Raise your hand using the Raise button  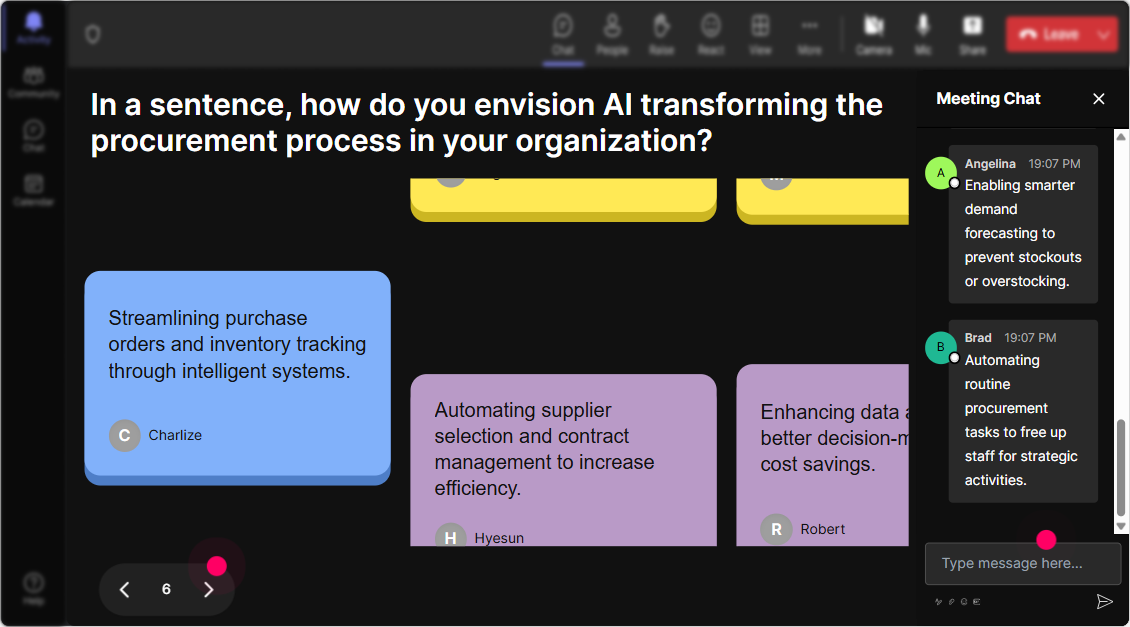coord(662,35)
